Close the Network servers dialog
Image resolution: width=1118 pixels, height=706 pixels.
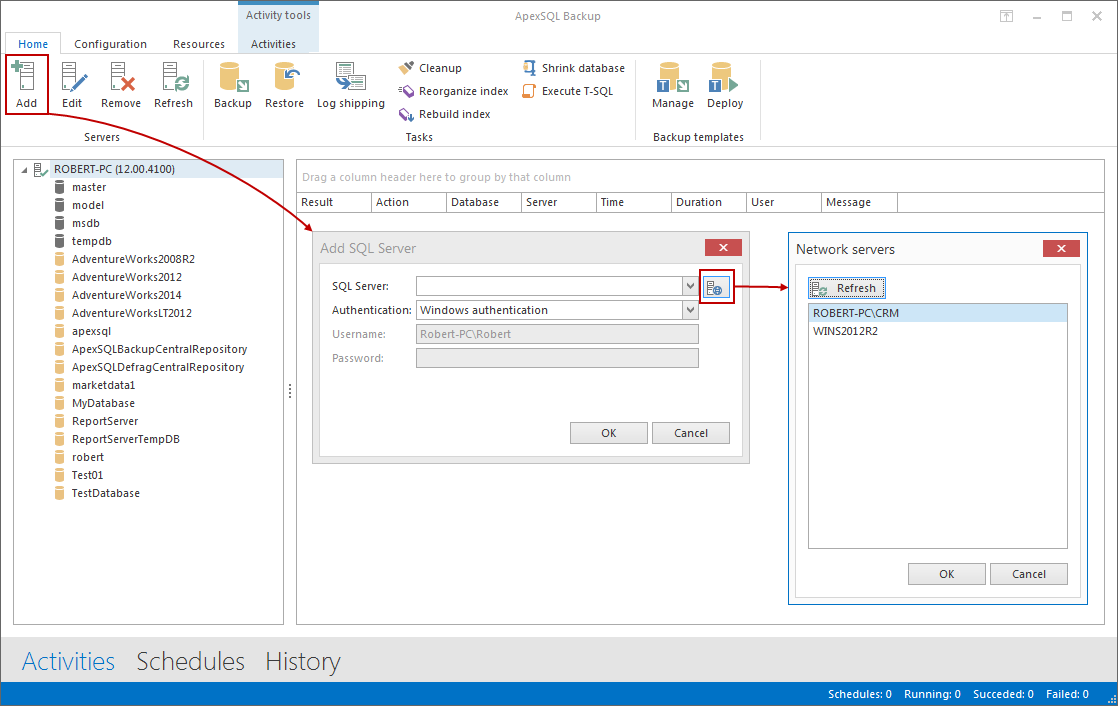click(1061, 248)
